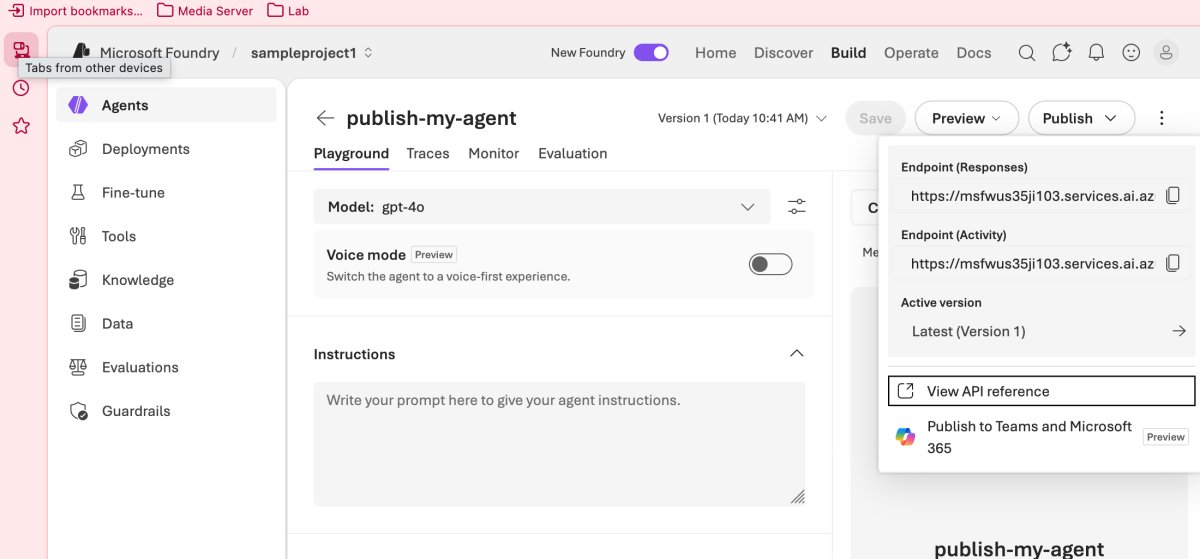Image resolution: width=1200 pixels, height=559 pixels.
Task: Open notifications bell icon
Action: [1096, 53]
